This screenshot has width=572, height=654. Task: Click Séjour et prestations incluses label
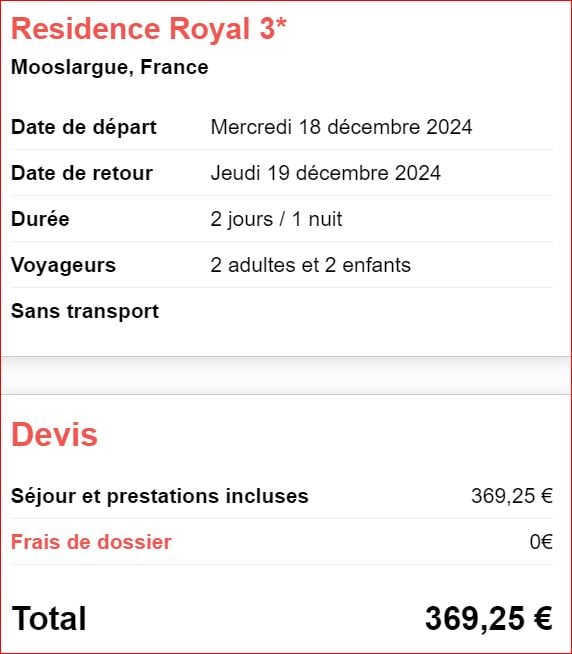pyautogui.click(x=159, y=496)
